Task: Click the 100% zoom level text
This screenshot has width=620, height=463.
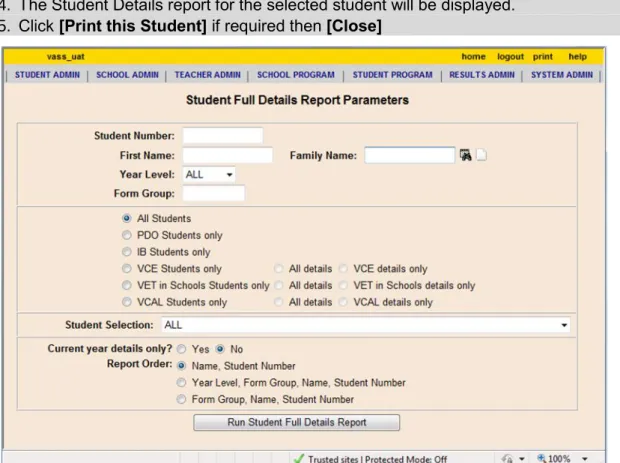Action: pos(559,459)
